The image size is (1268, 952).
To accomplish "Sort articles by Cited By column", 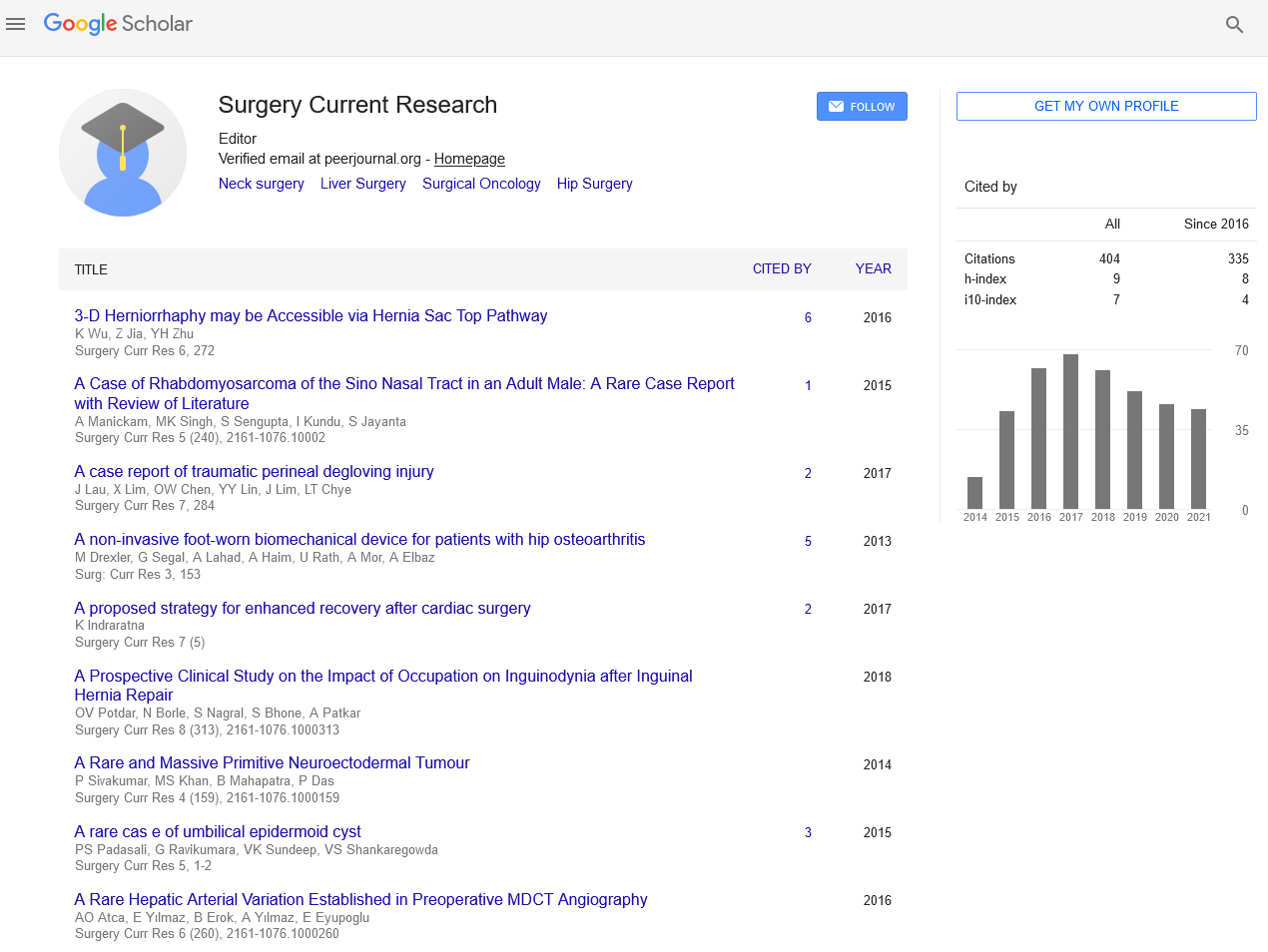I will tap(782, 268).
